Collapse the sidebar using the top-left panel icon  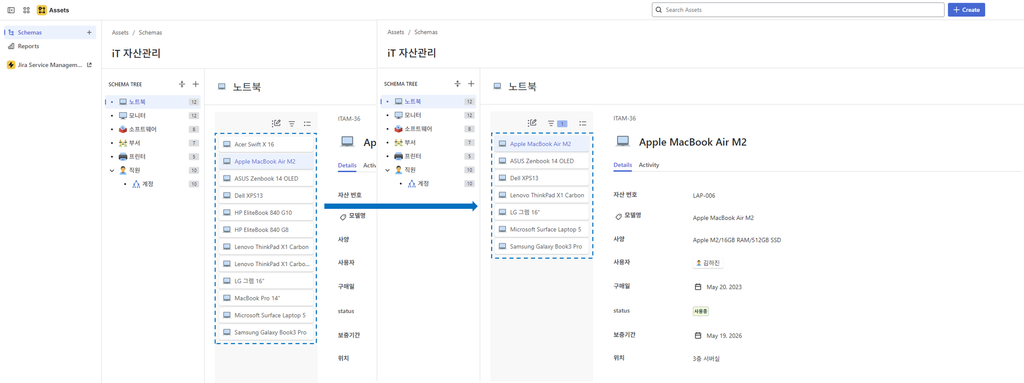pyautogui.click(x=10, y=10)
